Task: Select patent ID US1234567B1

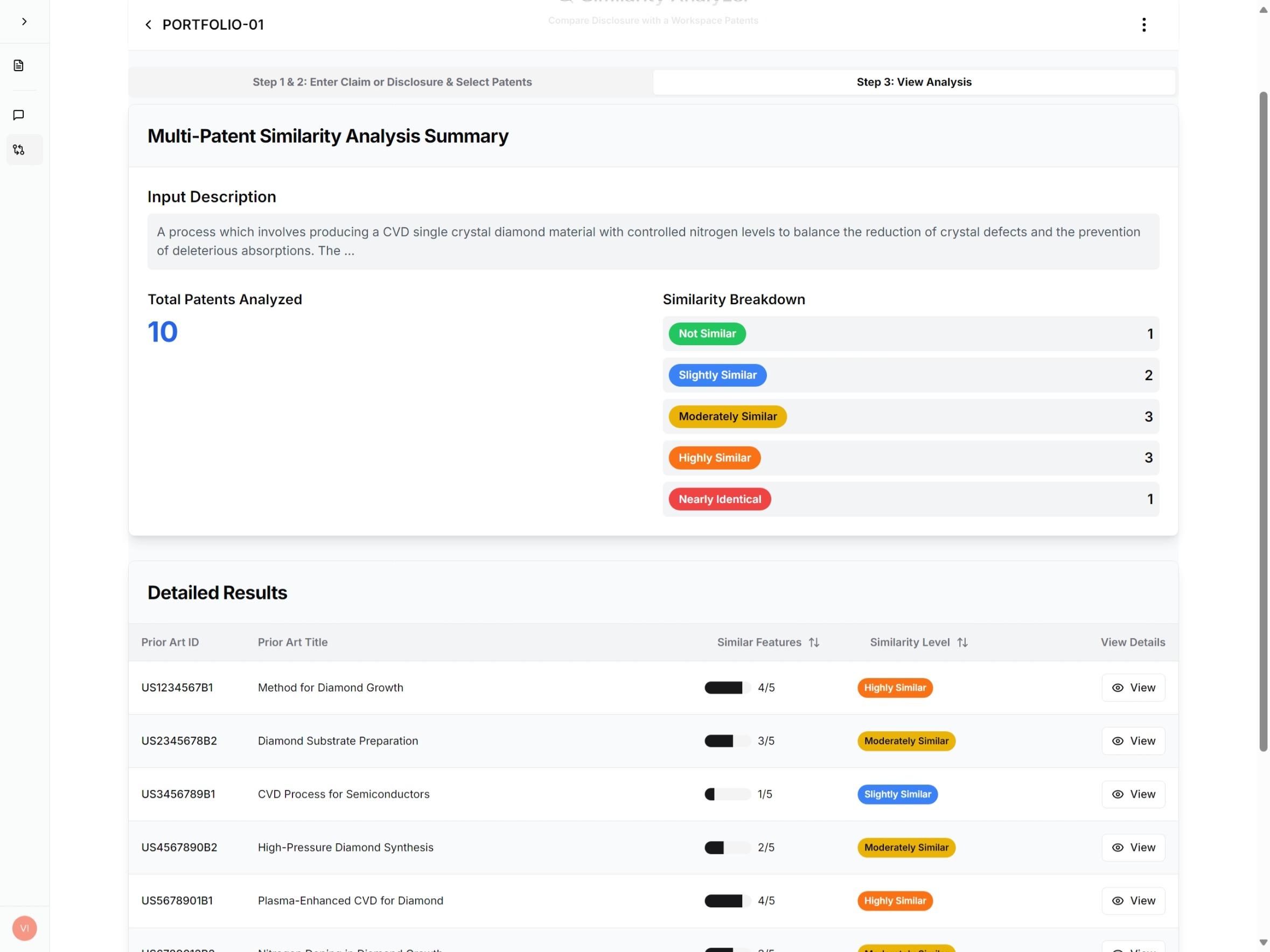Action: click(x=177, y=688)
